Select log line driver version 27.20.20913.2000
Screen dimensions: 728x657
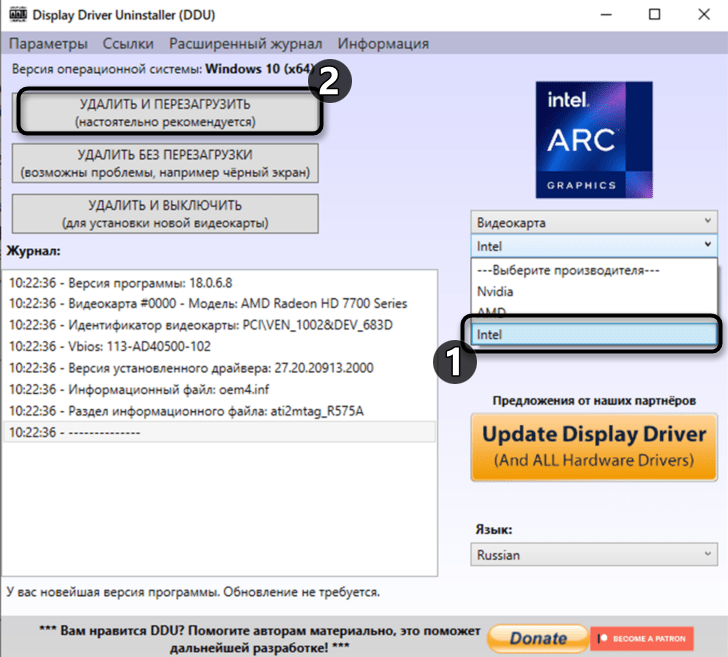220,368
